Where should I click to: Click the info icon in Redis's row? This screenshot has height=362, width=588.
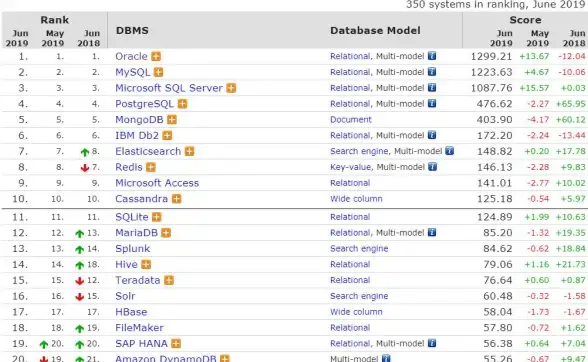[x=432, y=167]
